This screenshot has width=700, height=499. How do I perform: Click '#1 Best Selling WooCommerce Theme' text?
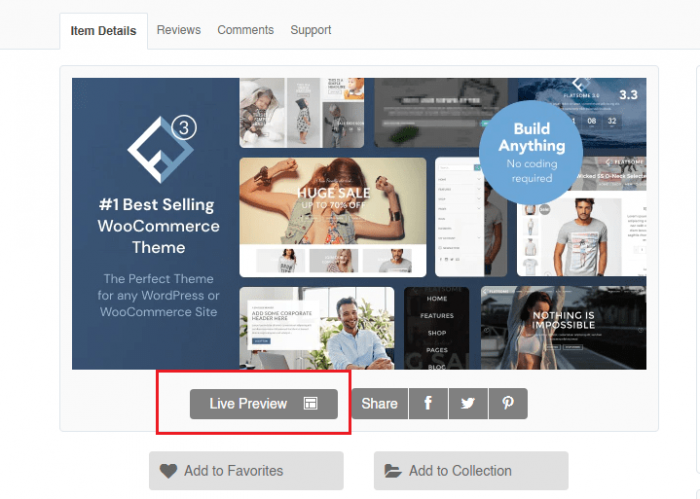158,226
